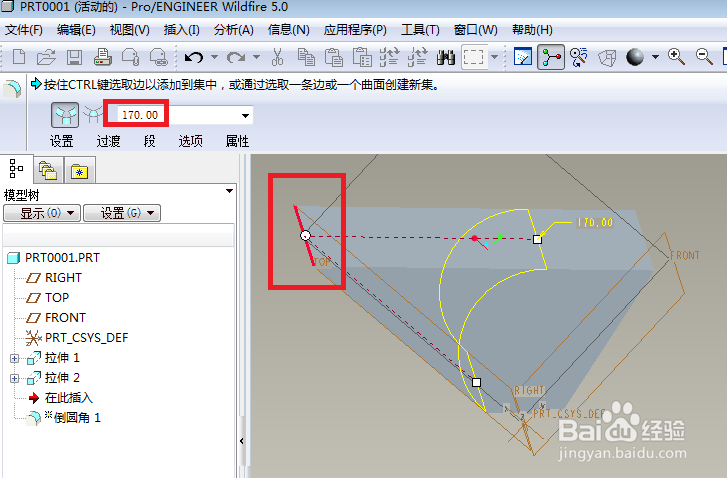
Task: Cut with the scissors icon
Action: click(x=277, y=57)
